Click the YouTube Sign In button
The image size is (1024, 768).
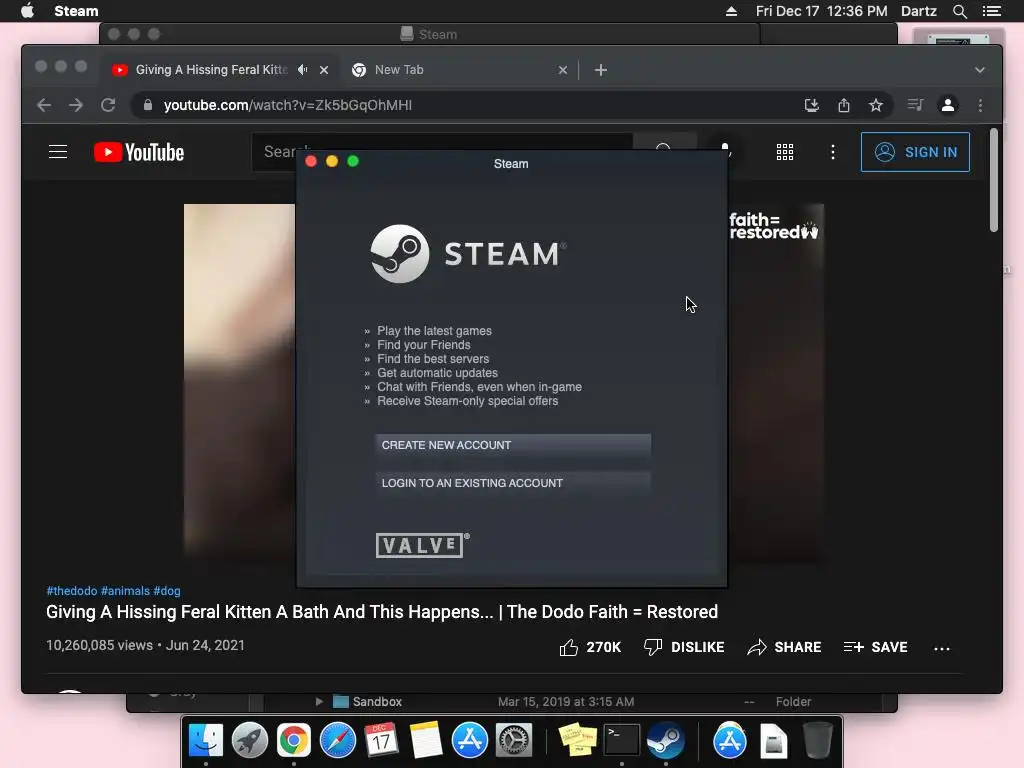coord(915,152)
